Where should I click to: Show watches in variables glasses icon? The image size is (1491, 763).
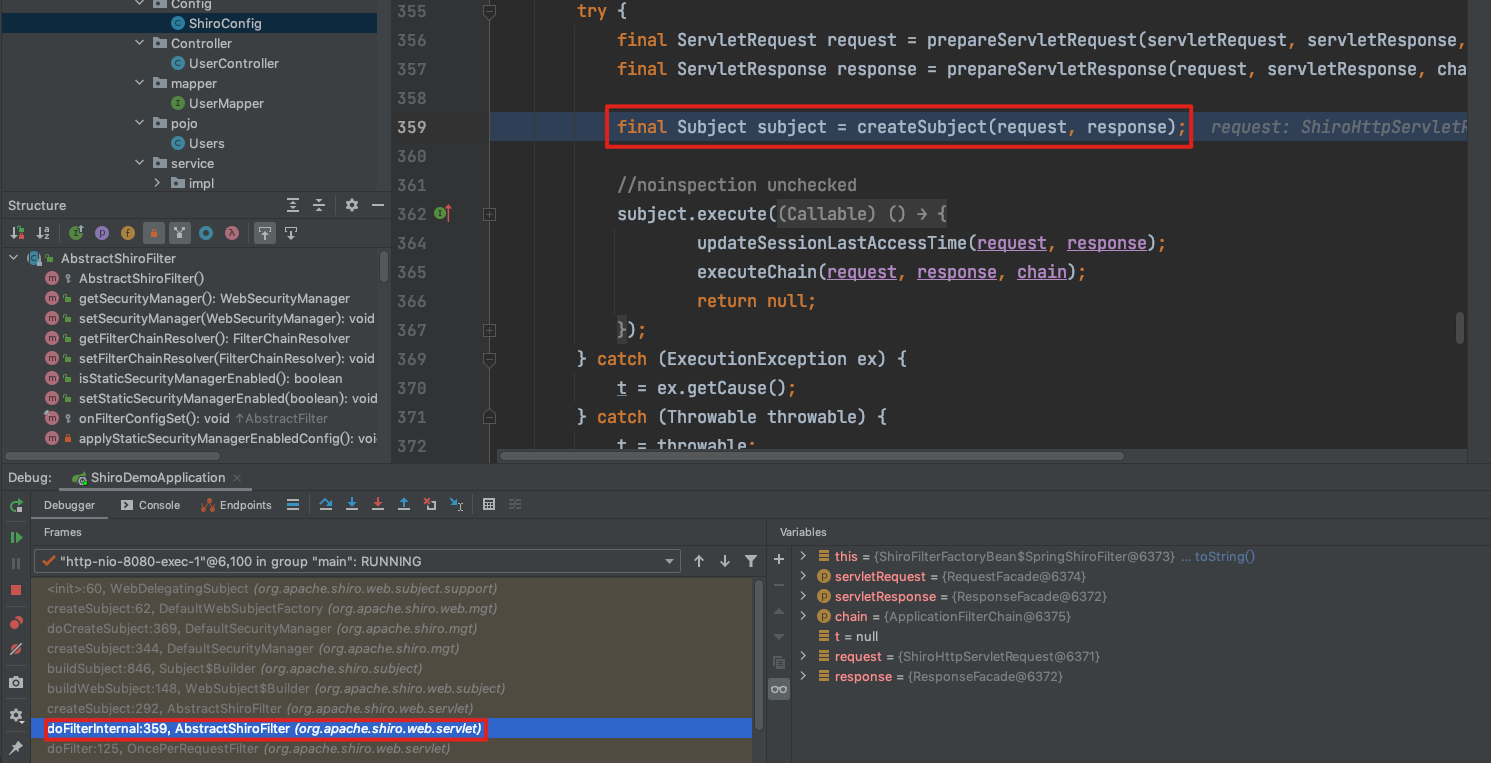click(779, 689)
